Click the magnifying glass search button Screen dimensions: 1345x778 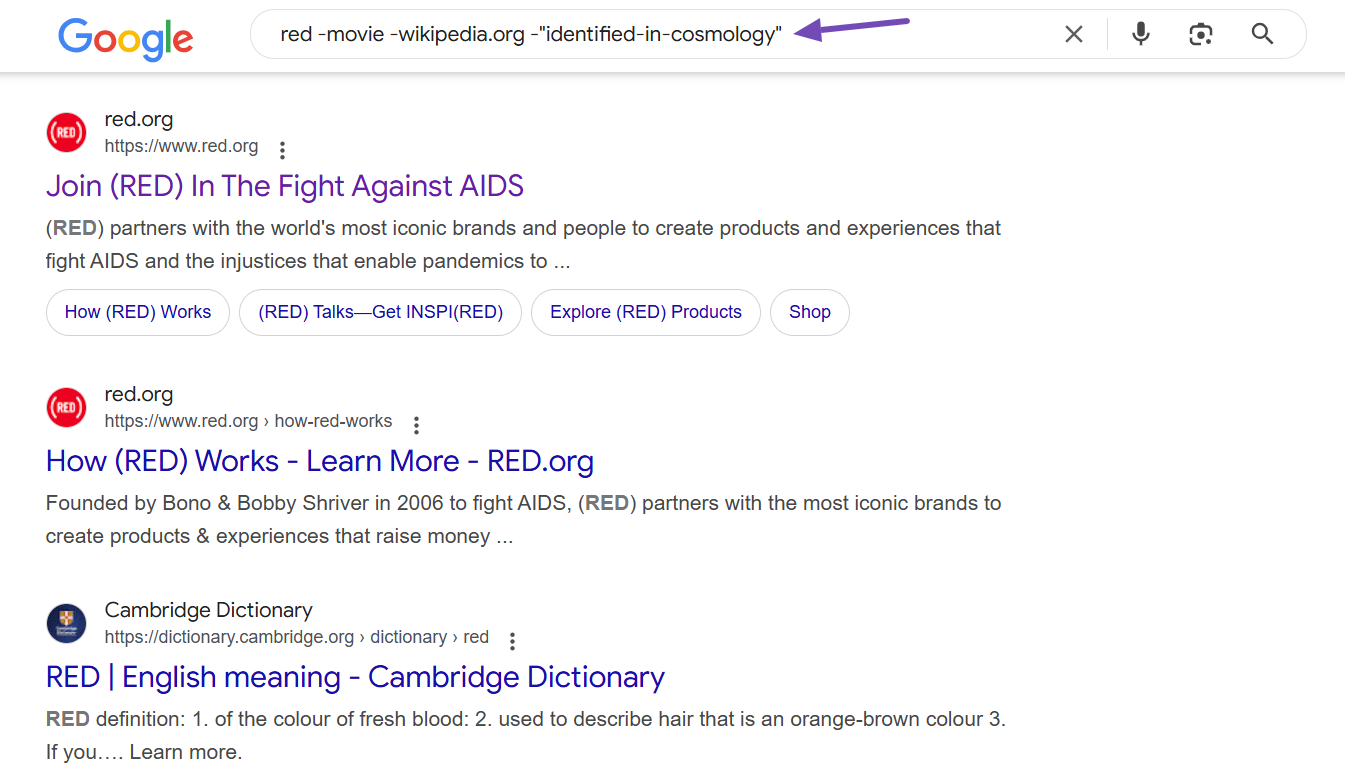click(x=1262, y=35)
